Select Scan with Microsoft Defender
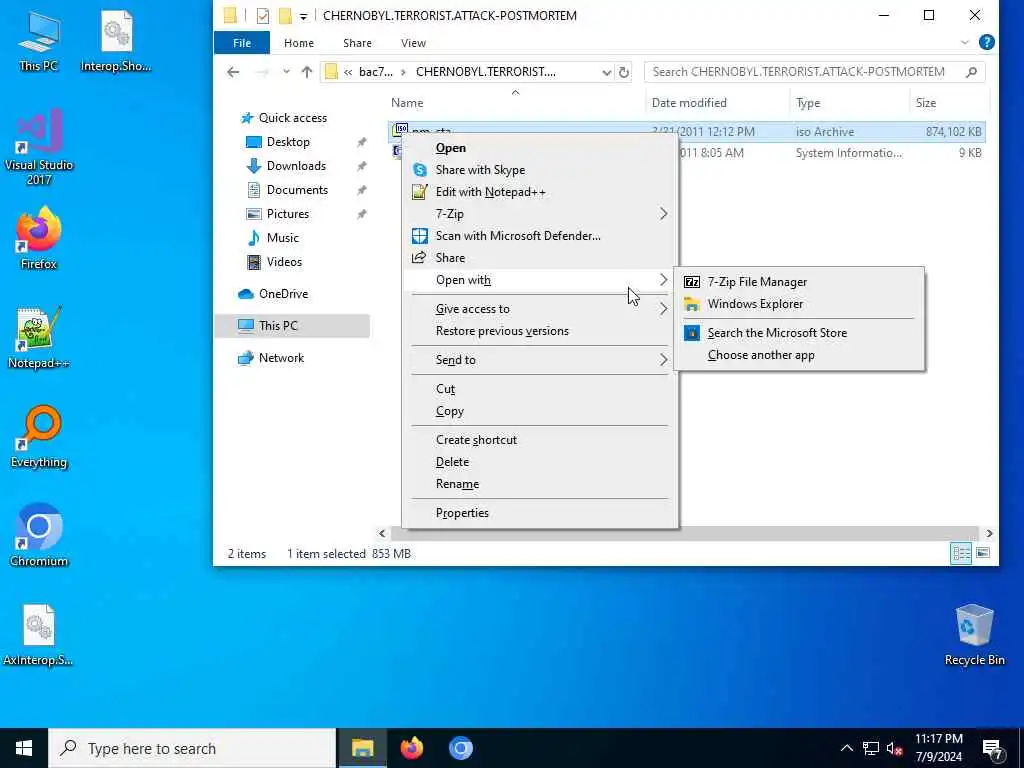Viewport: 1024px width, 768px height. tap(540, 236)
